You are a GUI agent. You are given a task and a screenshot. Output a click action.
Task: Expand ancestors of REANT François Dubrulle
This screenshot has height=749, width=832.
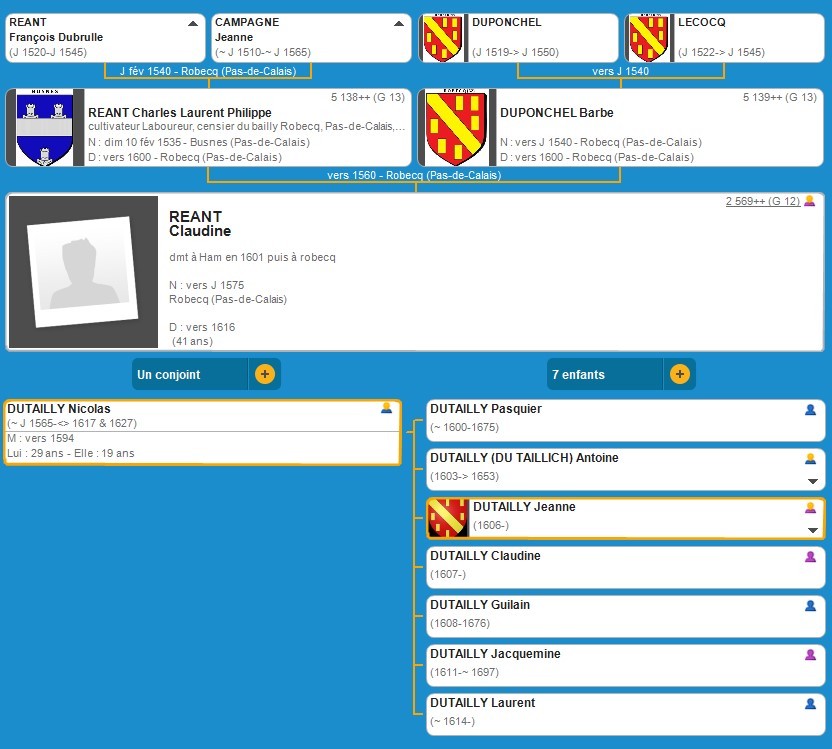pos(192,22)
